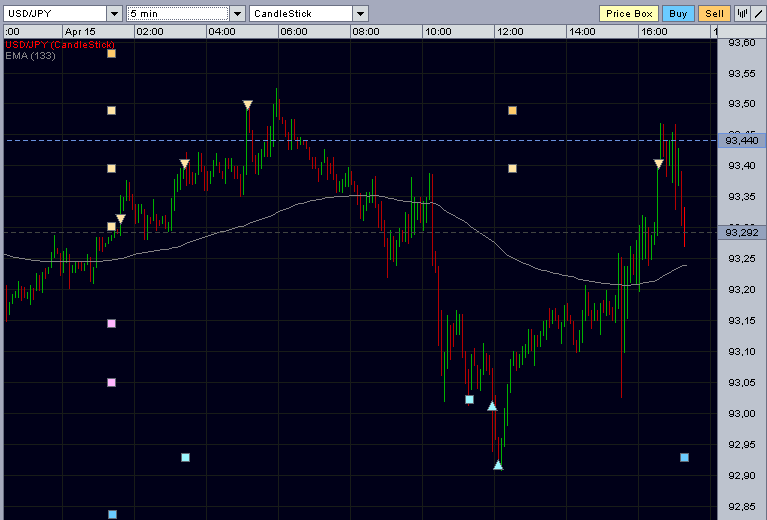The width and height of the screenshot is (767, 520).
Task: Click the down-triangle marker after 16:00
Action: (x=659, y=164)
